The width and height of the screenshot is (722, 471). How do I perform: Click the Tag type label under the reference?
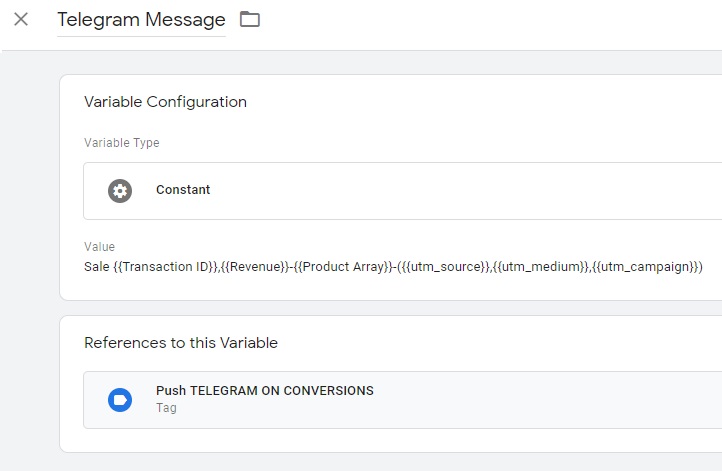[x=166, y=408]
